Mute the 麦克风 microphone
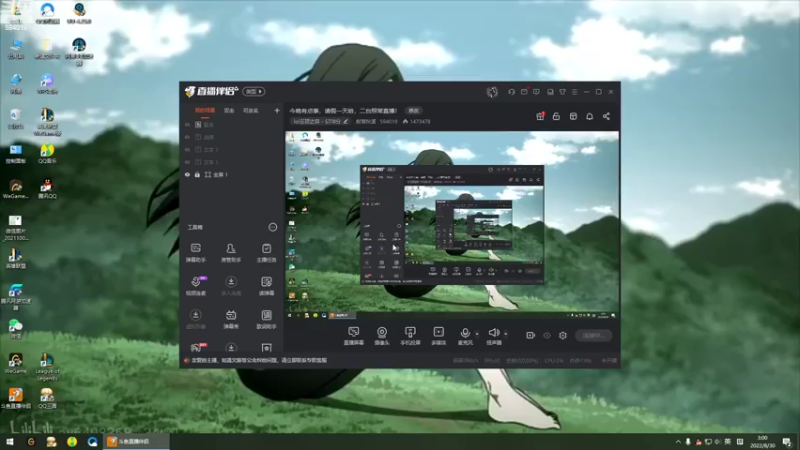The height and width of the screenshot is (450, 800). click(x=465, y=336)
